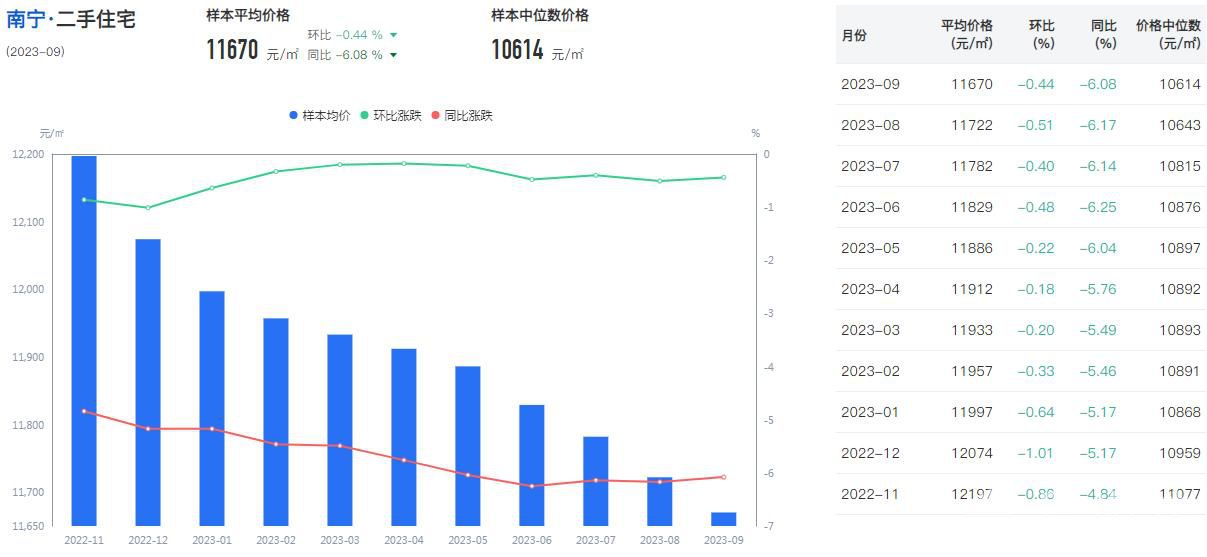The image size is (1207, 557).
Task: Select the 2022-11 bar in chart
Action: (x=84, y=340)
